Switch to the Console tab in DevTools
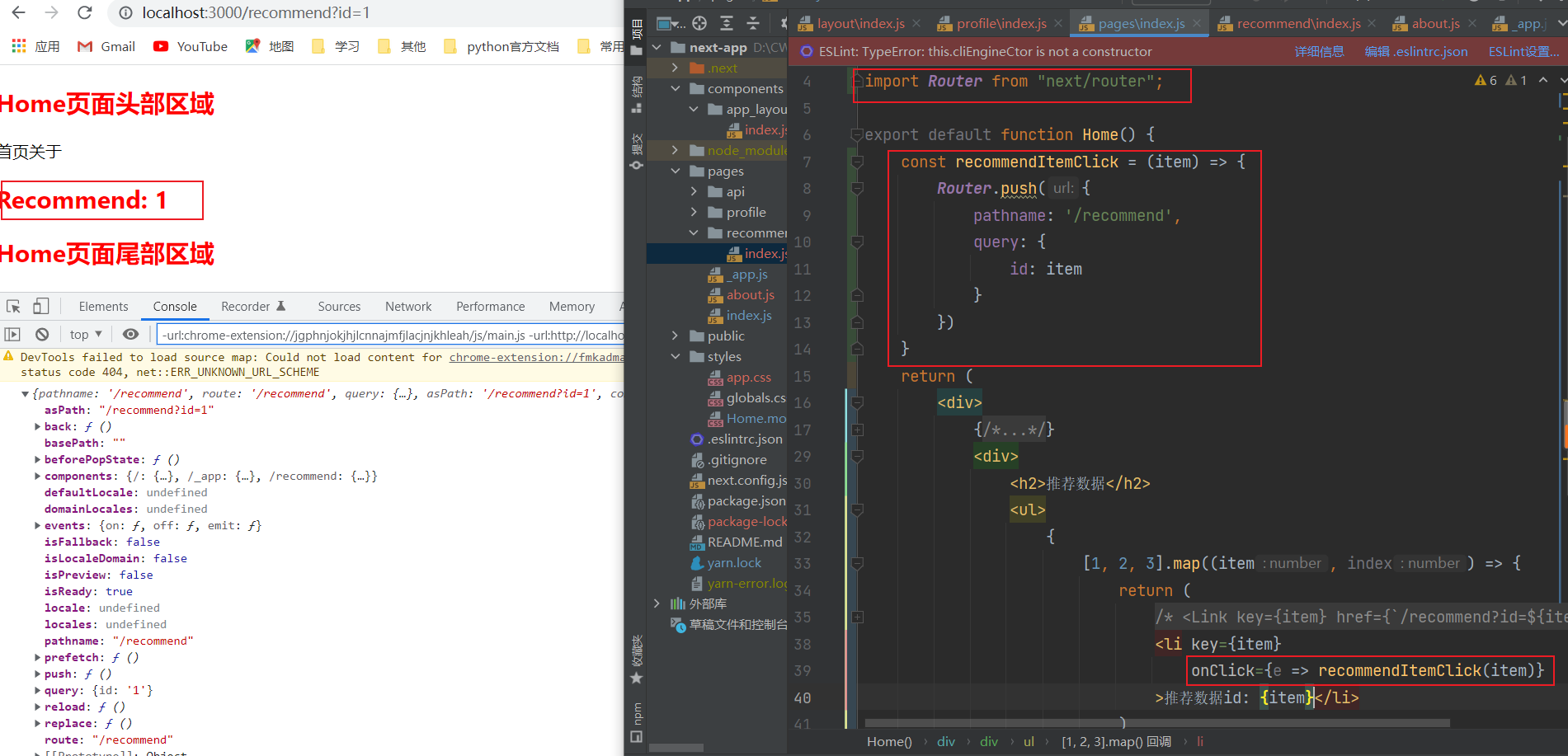Screen dimensions: 1568x756 (x=175, y=307)
